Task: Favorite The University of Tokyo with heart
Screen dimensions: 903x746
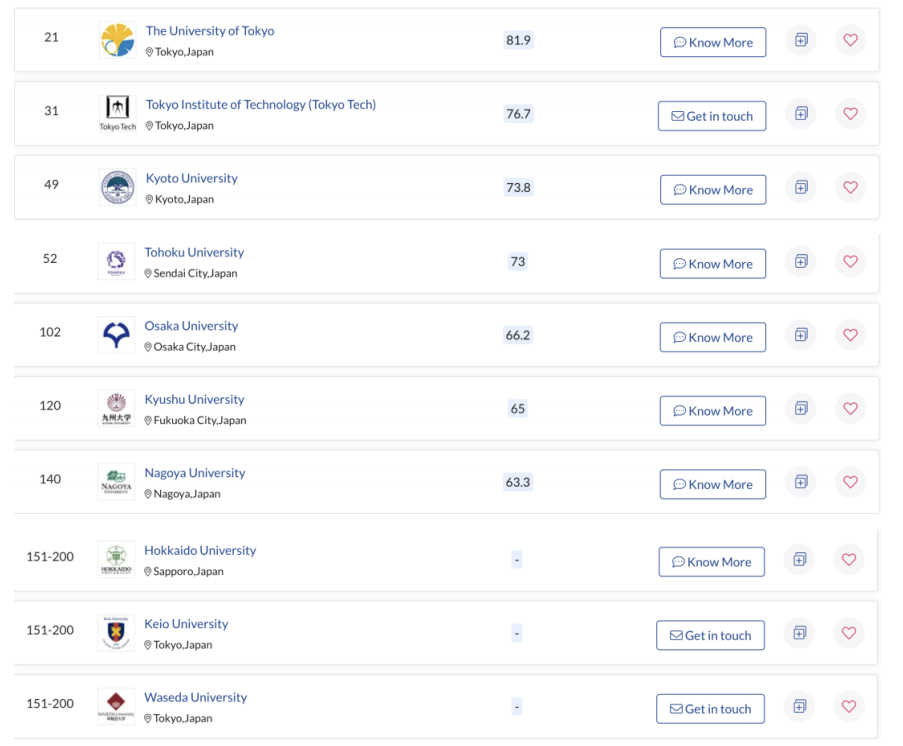Action: click(851, 40)
